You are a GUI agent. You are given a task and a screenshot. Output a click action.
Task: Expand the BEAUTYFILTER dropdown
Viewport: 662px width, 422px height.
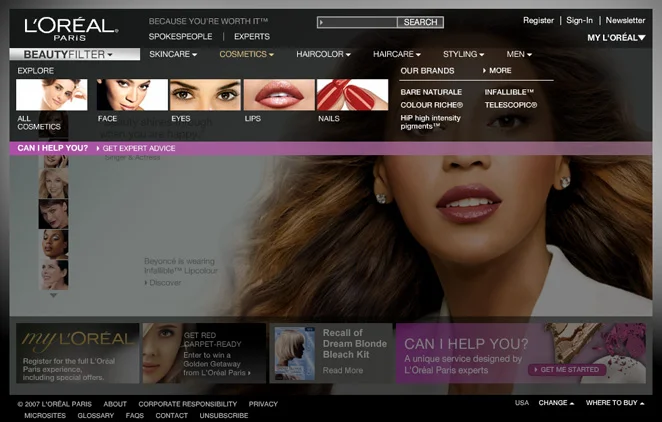pos(75,54)
